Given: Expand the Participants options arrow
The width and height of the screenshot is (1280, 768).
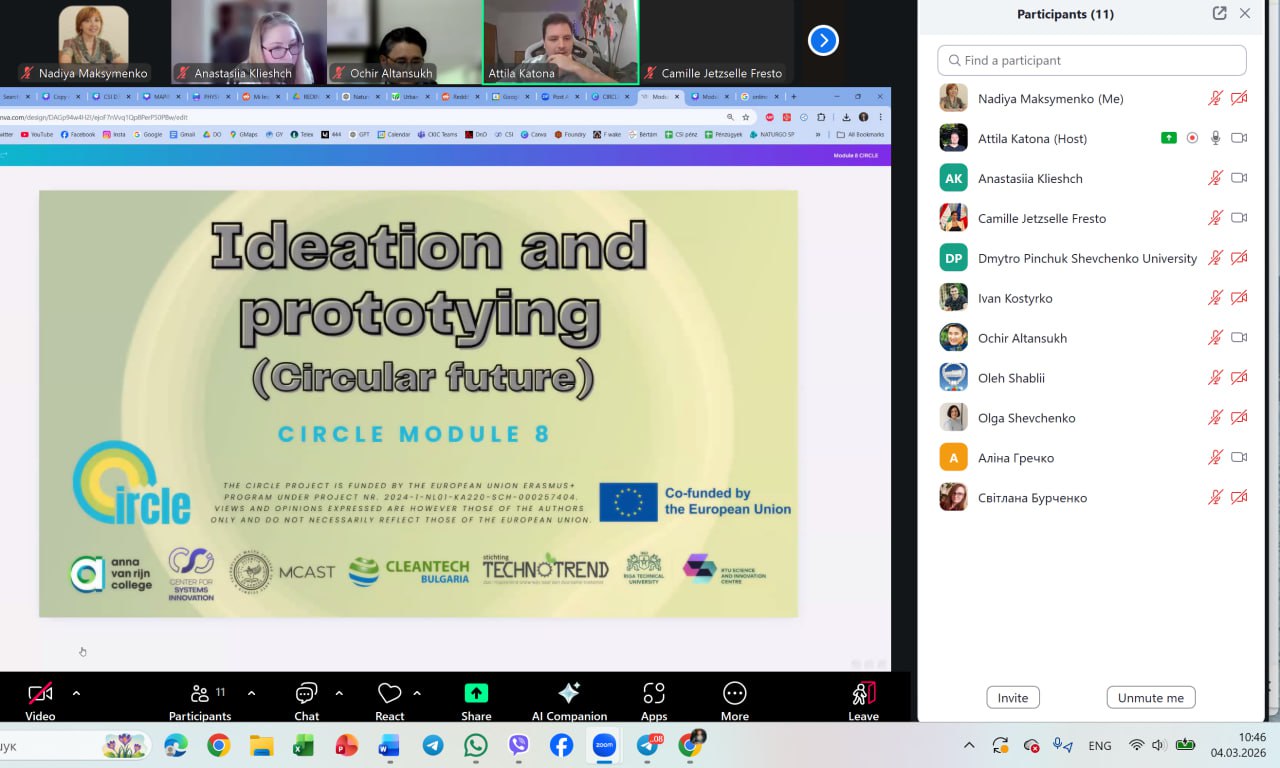Looking at the screenshot, I should 251,693.
